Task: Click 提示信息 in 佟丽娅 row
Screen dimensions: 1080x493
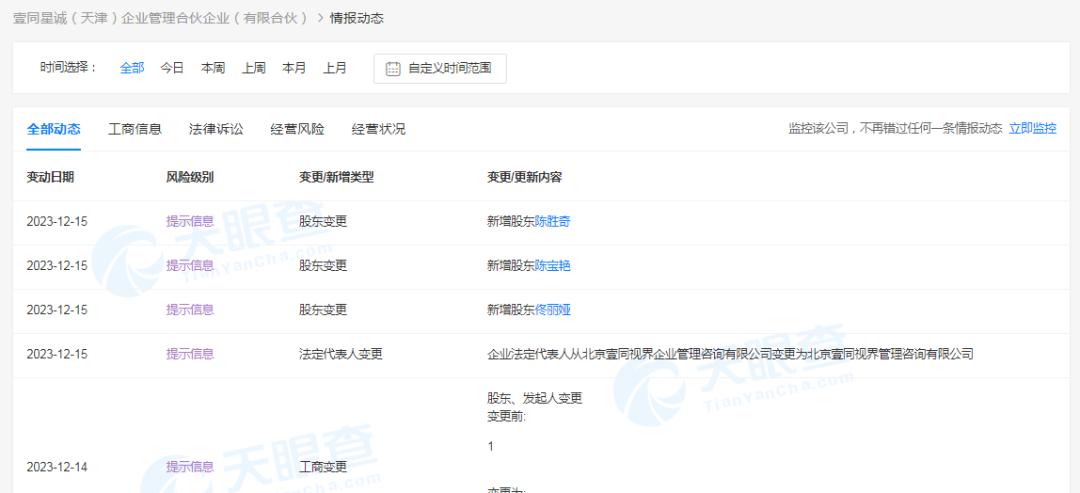Action: coord(190,310)
